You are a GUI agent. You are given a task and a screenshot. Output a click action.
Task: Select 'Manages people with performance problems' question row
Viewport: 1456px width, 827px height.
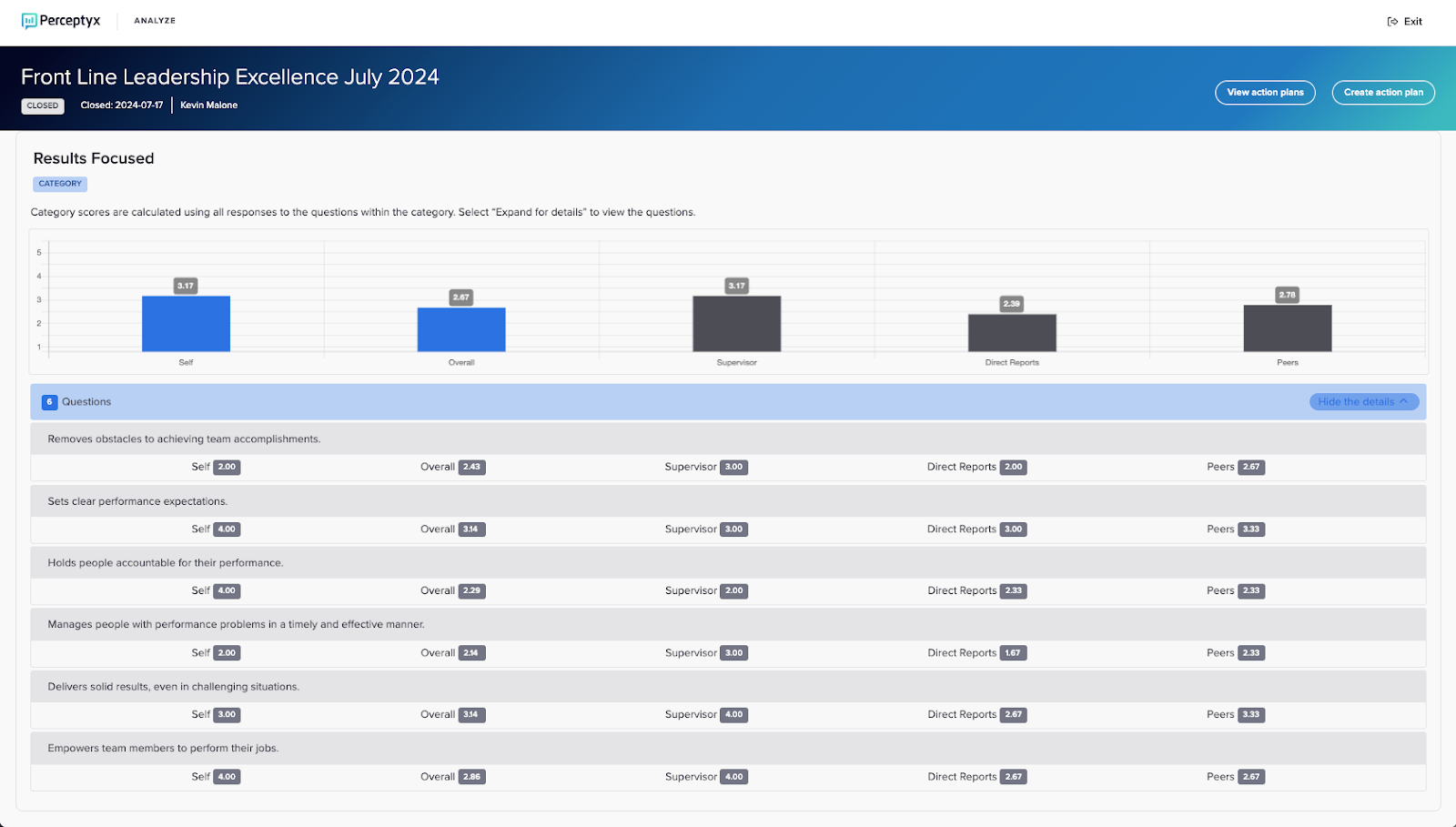728,624
